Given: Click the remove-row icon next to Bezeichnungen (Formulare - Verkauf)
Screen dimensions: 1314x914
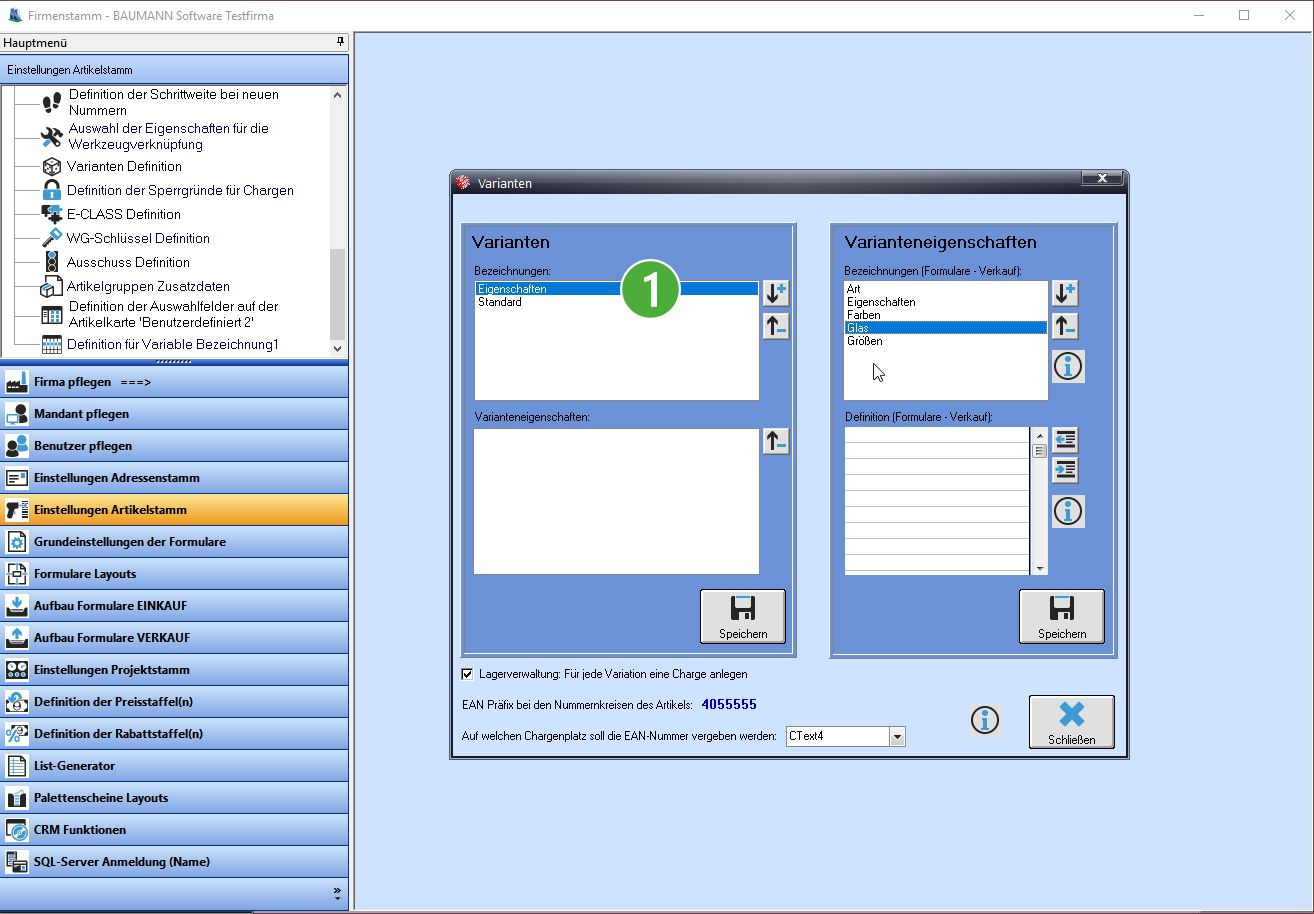Looking at the screenshot, I should click(1065, 326).
